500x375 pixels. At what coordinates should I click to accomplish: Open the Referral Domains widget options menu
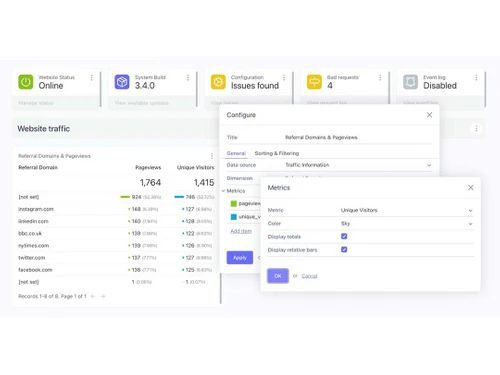(x=212, y=156)
